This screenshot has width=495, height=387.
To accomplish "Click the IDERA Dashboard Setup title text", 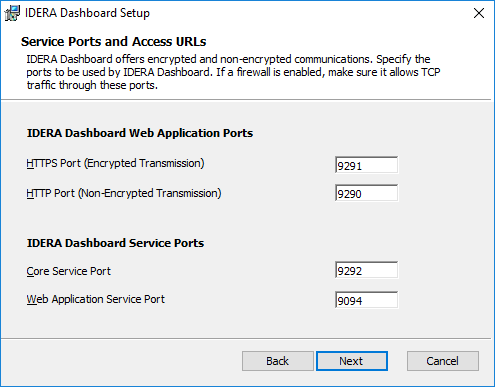I will coord(87,13).
